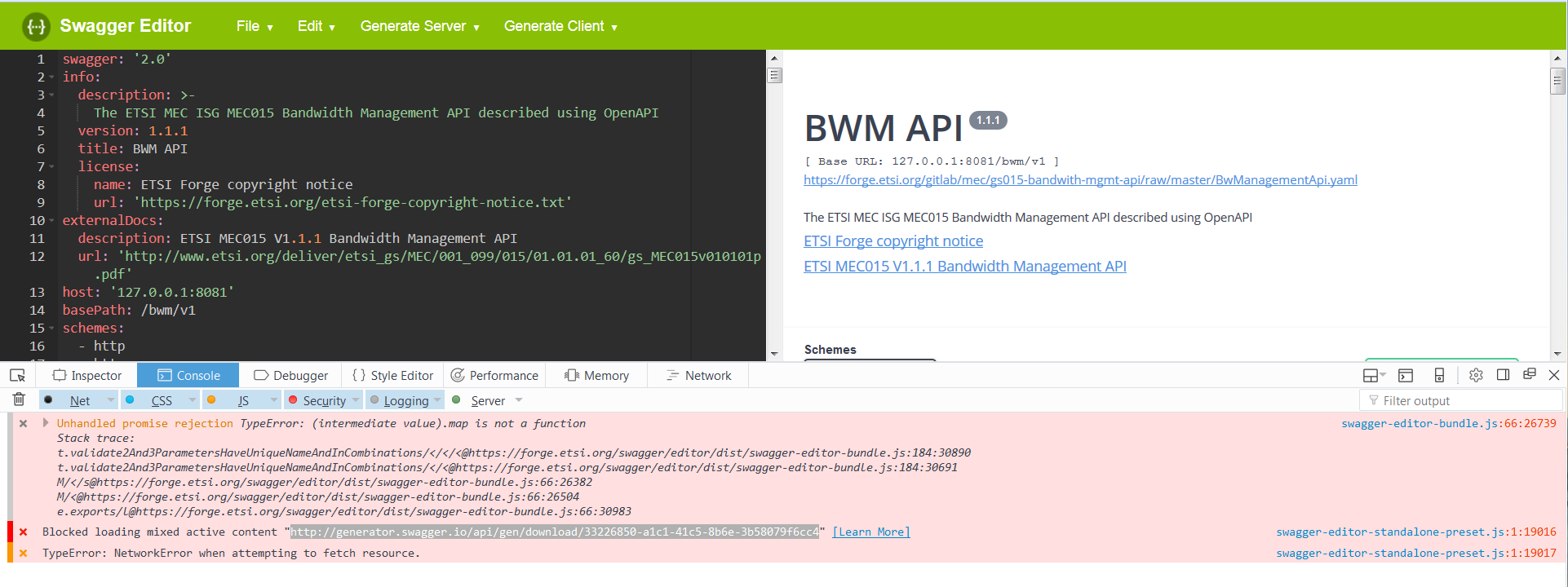Open devtools in separate window icon

coord(1530,373)
